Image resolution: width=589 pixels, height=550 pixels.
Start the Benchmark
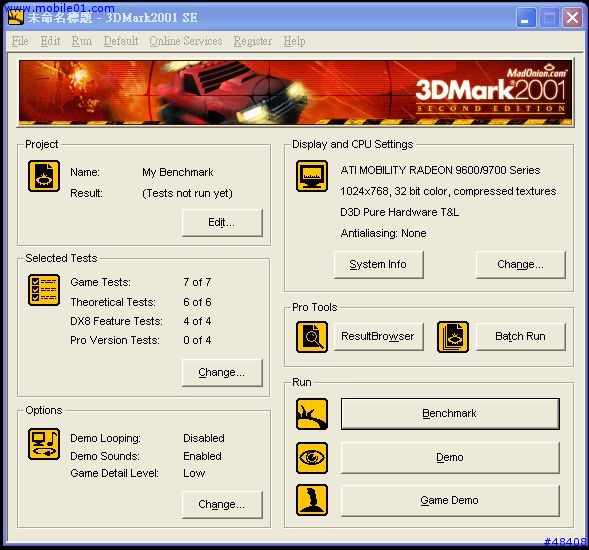450,414
